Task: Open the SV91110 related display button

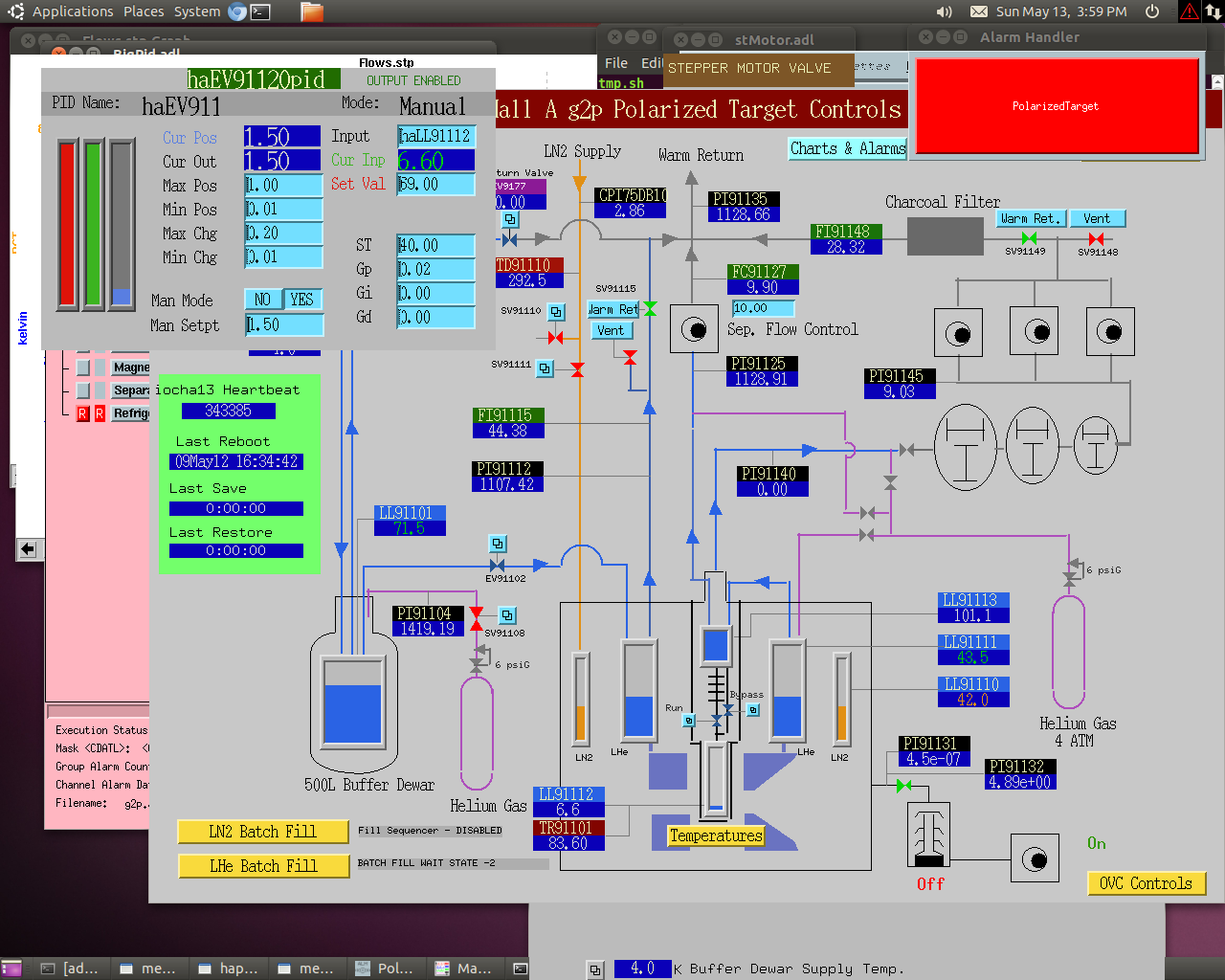Action: (x=556, y=311)
